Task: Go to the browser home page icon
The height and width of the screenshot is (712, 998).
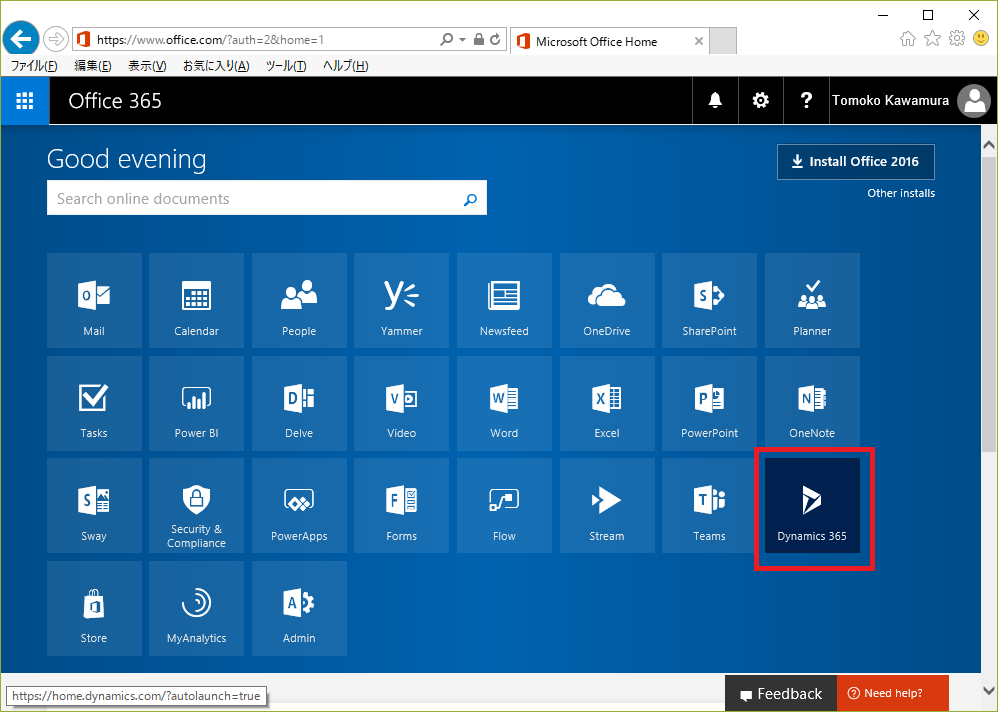Action: (x=908, y=39)
